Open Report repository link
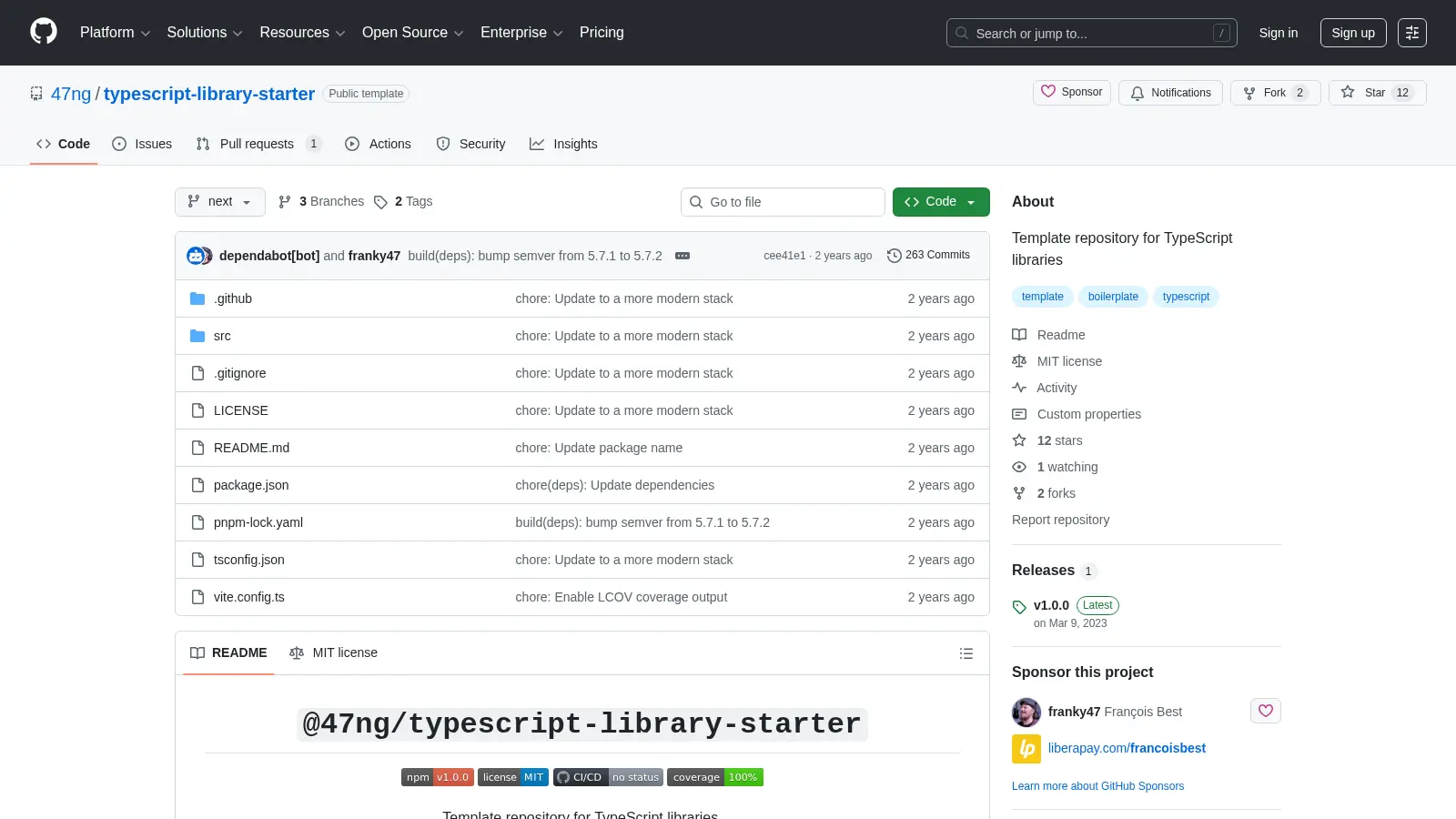The width and height of the screenshot is (1456, 819). tap(1060, 520)
